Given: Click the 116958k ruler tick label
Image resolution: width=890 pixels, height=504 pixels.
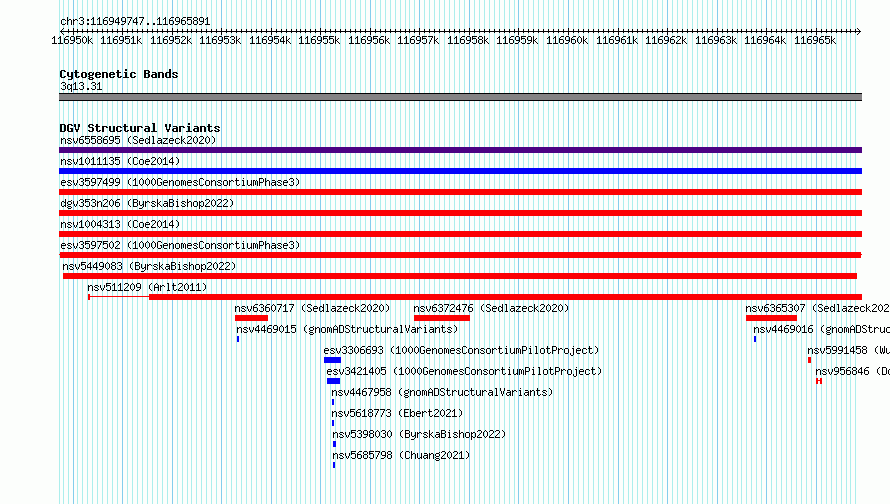Looking at the screenshot, I should click(x=468, y=40).
